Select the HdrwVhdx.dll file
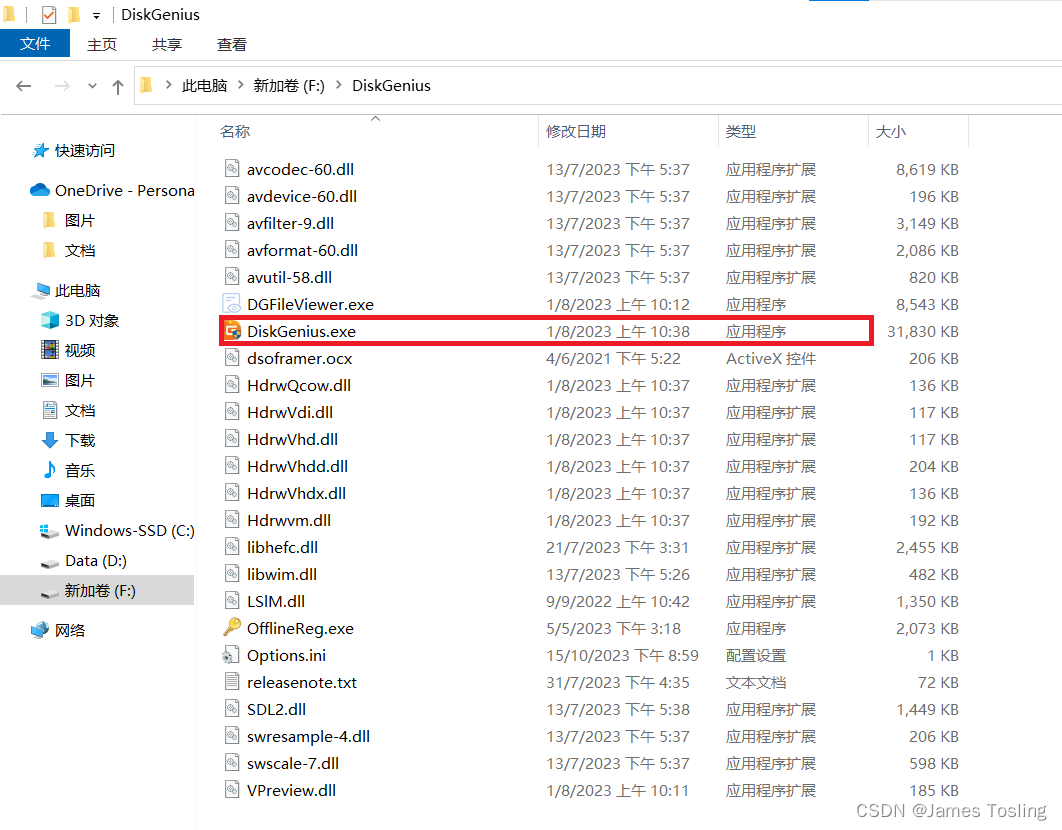The image size is (1062, 830). tap(296, 494)
